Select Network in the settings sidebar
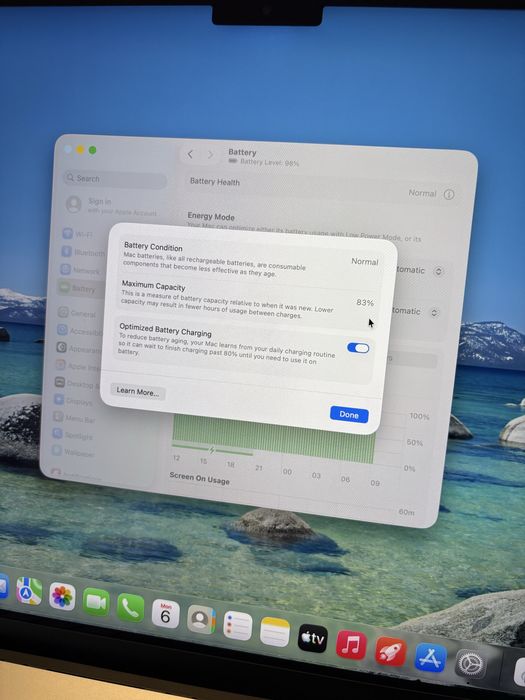This screenshot has width=525, height=700. (80, 271)
